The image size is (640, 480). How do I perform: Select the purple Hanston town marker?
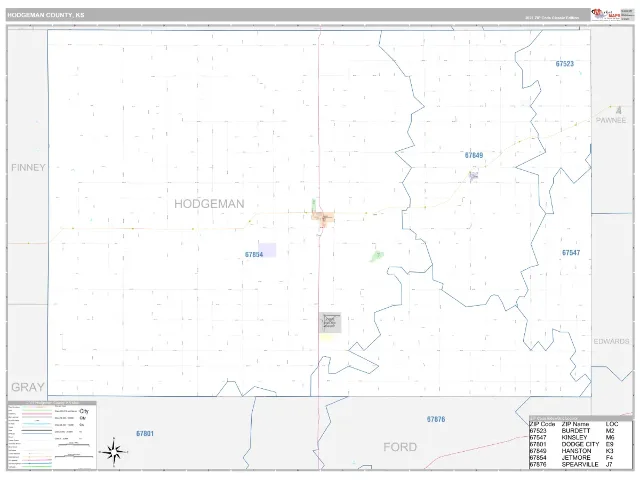tap(473, 176)
